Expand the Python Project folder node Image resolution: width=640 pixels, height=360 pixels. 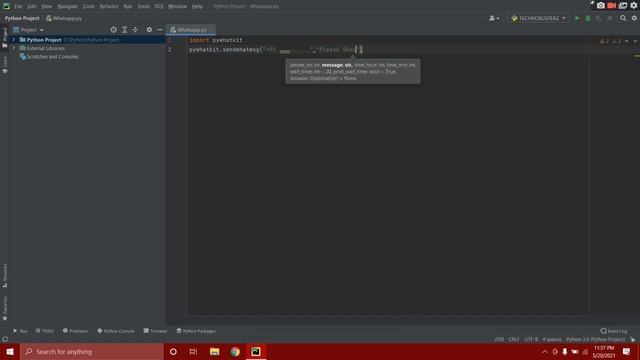14,40
